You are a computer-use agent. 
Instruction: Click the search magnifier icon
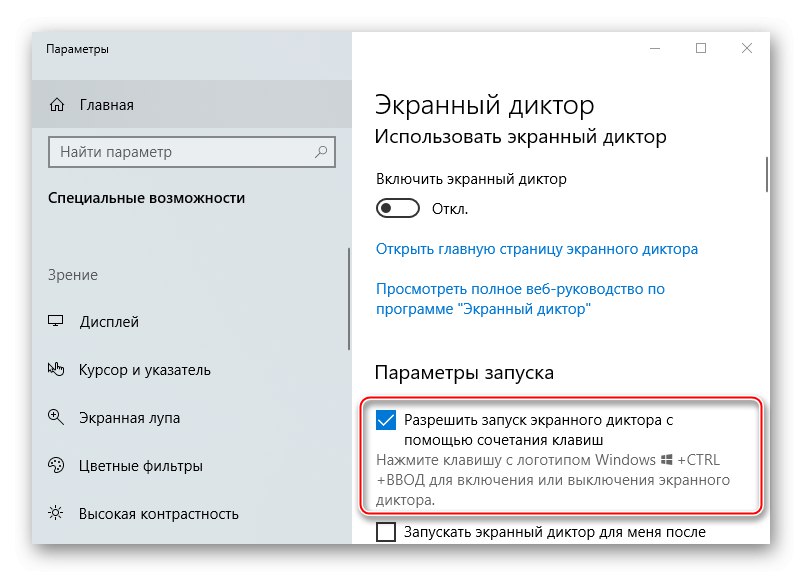coord(321,152)
